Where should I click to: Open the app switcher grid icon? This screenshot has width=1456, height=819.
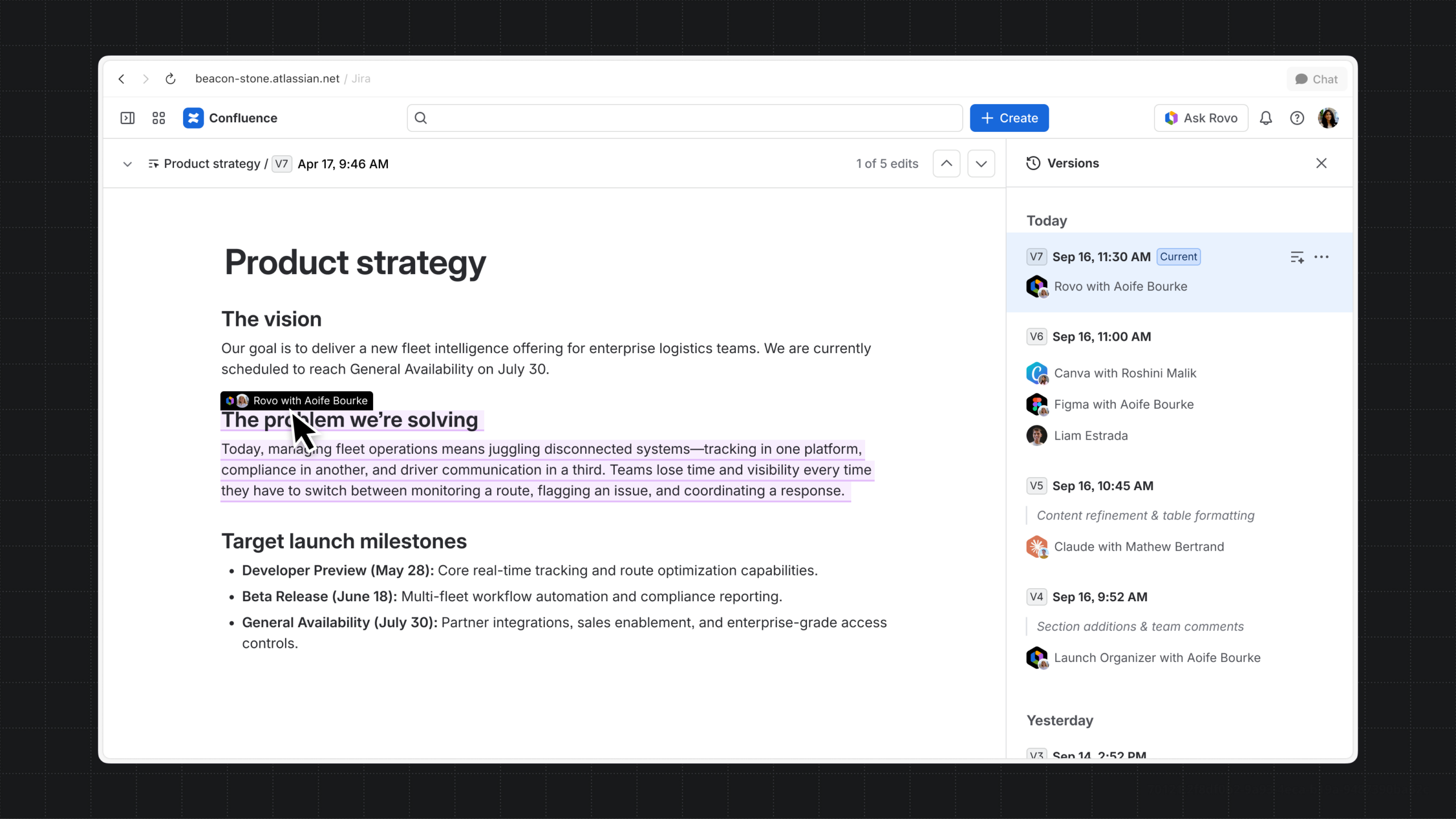coord(159,118)
